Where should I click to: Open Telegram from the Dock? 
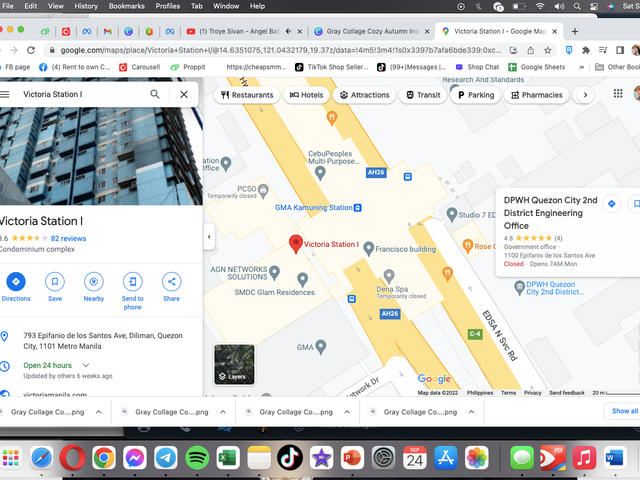[x=166, y=458]
